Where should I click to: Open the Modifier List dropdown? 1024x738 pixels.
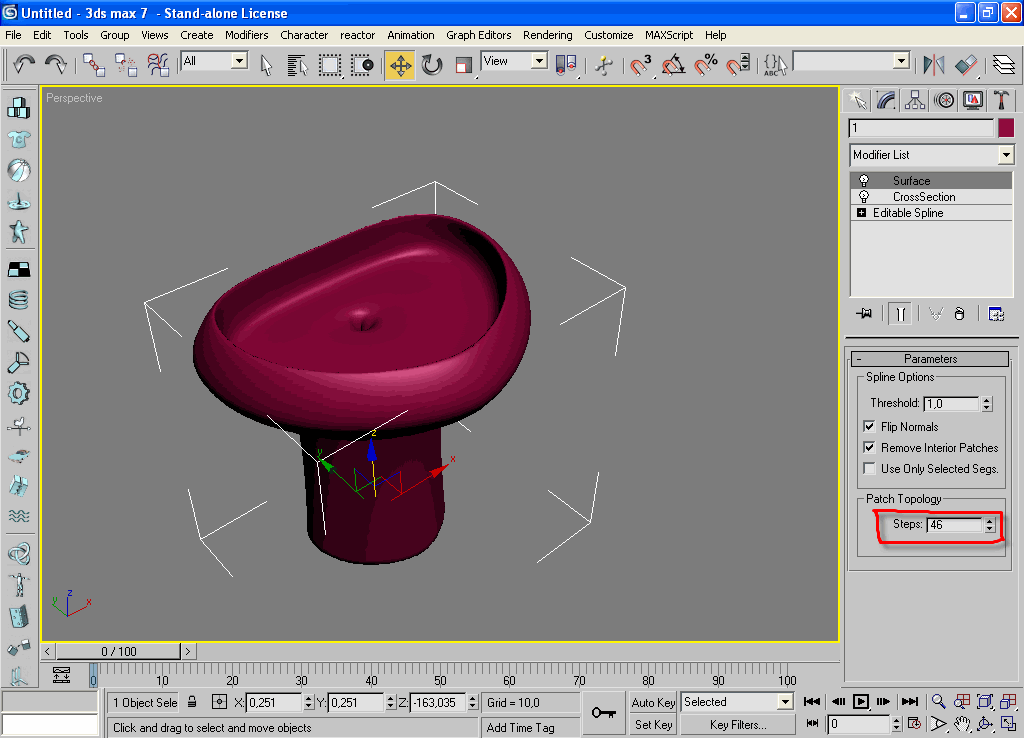pos(1005,155)
